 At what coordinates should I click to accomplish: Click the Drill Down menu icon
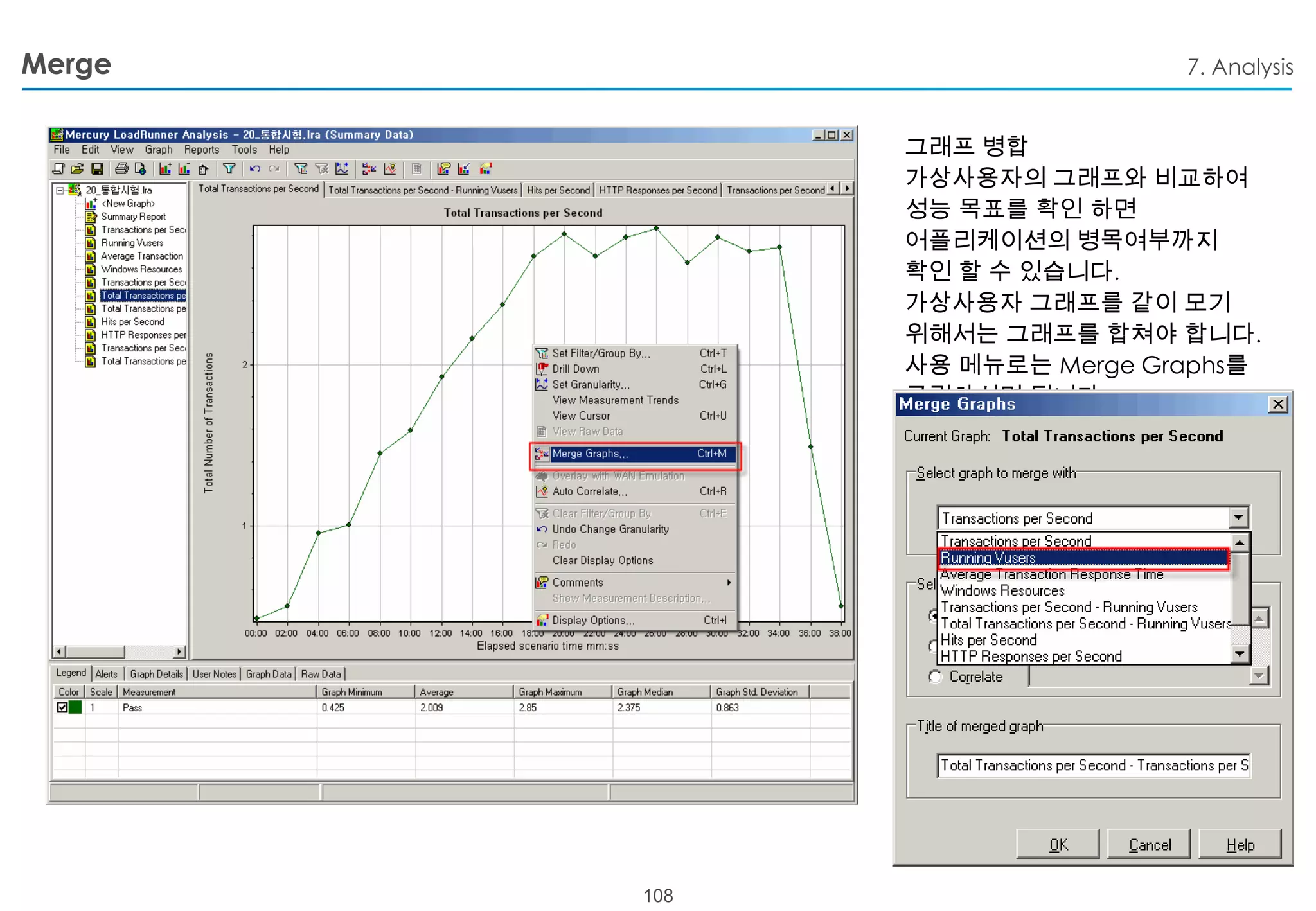542,369
